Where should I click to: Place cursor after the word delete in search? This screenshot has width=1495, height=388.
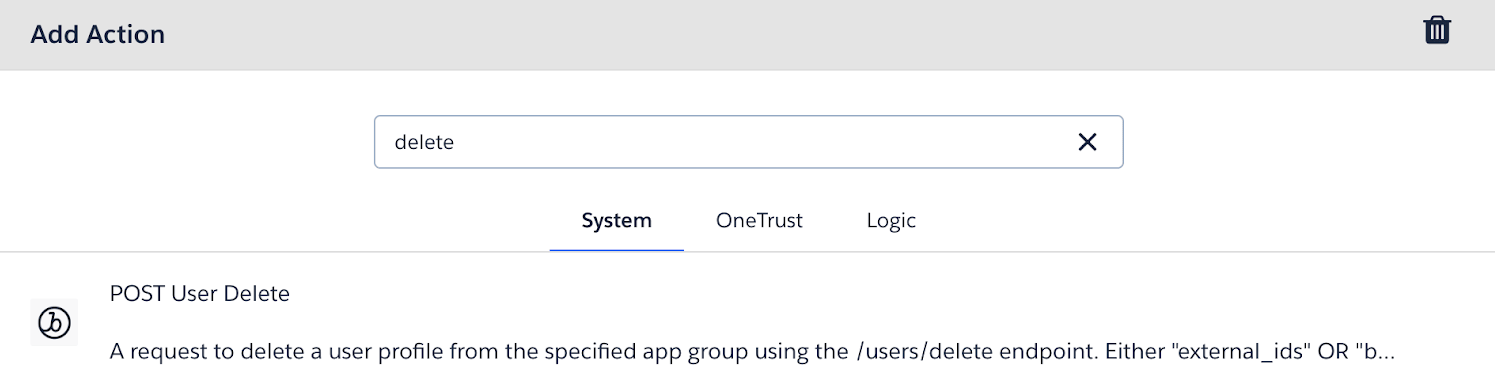tap(456, 142)
